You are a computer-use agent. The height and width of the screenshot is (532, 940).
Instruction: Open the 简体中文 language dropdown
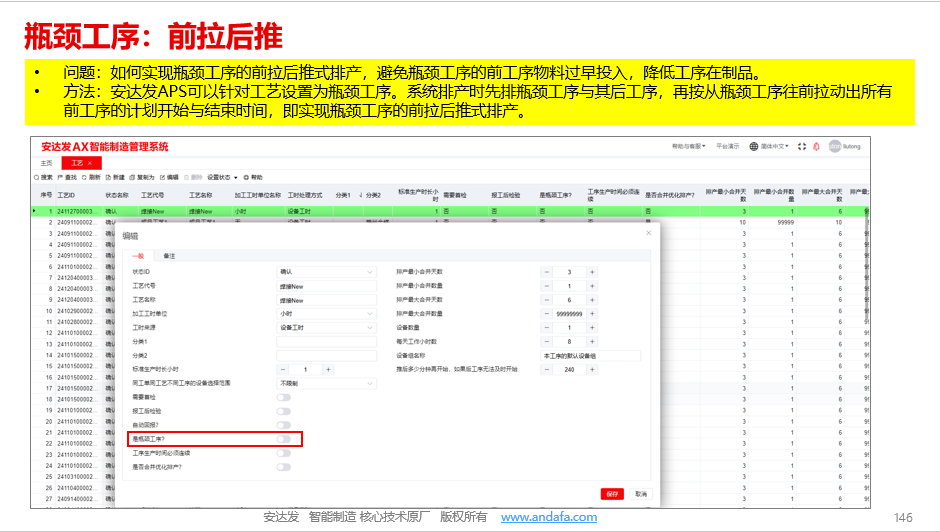tap(775, 146)
